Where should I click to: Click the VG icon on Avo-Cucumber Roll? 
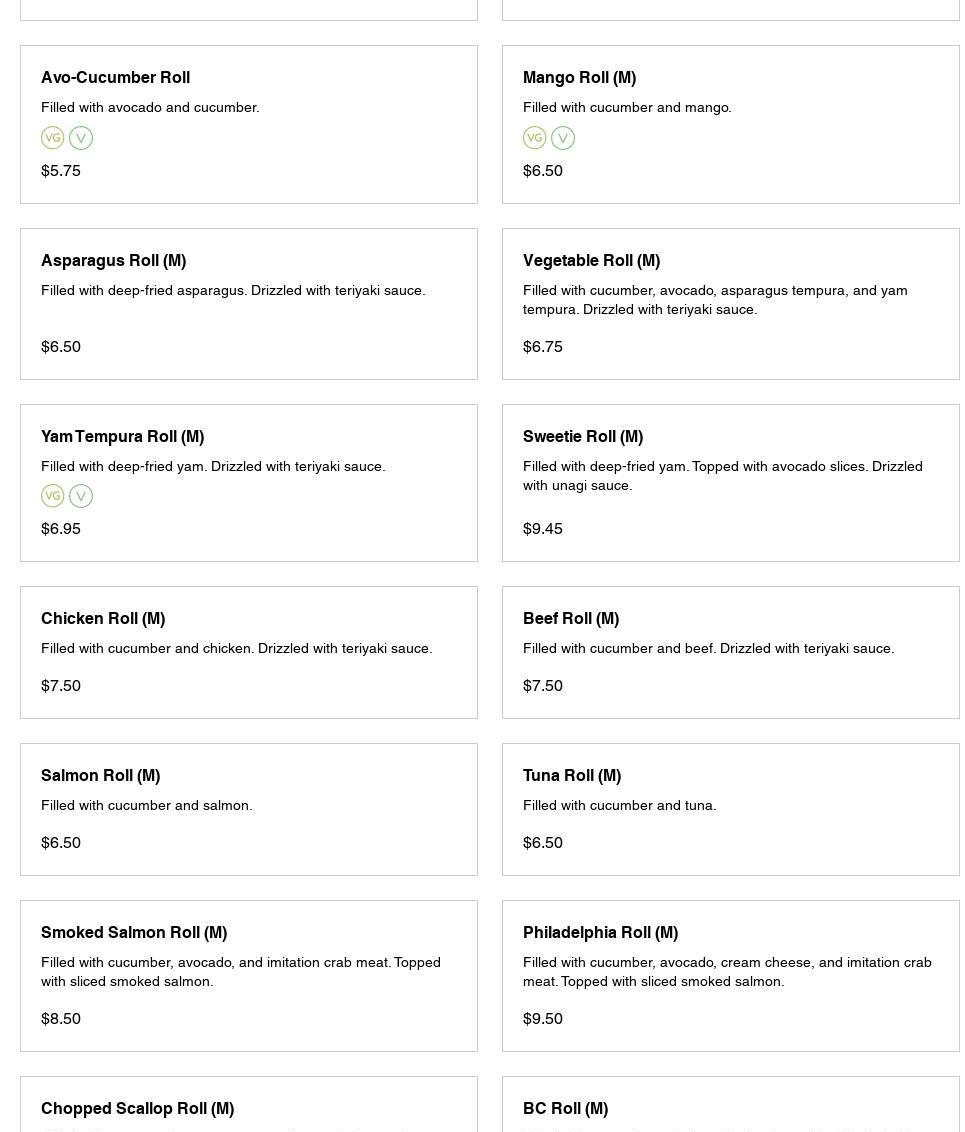click(x=53, y=138)
